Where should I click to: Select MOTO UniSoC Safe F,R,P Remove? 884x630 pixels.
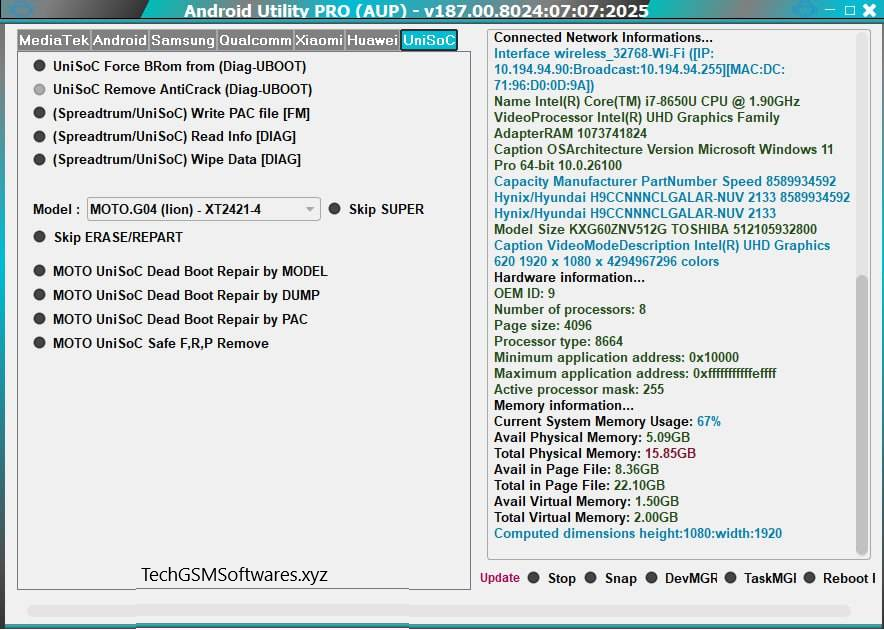(x=151, y=343)
